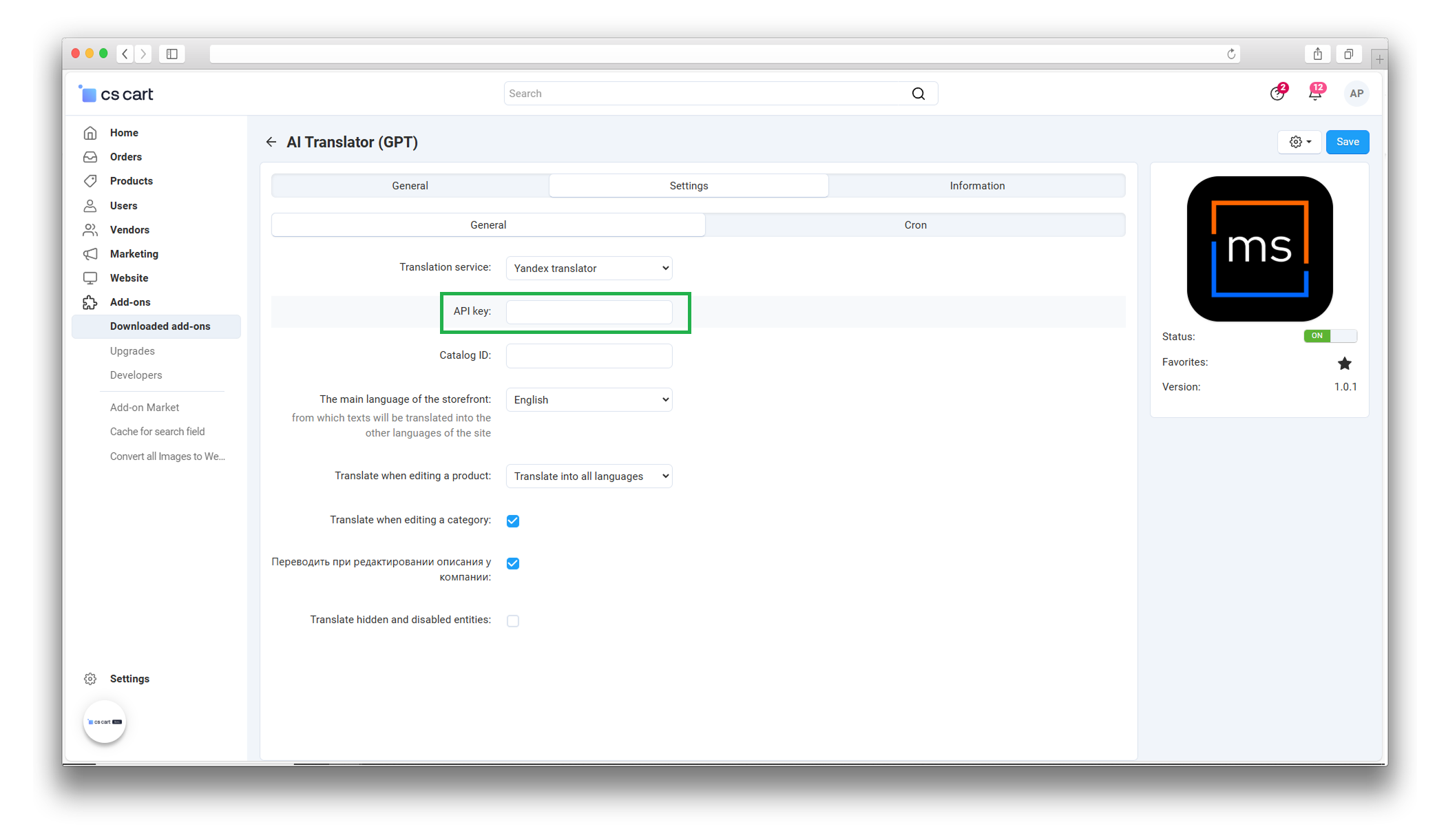The width and height of the screenshot is (1446, 840).
Task: Toggle the add-on Status ON switch
Action: click(x=1330, y=336)
